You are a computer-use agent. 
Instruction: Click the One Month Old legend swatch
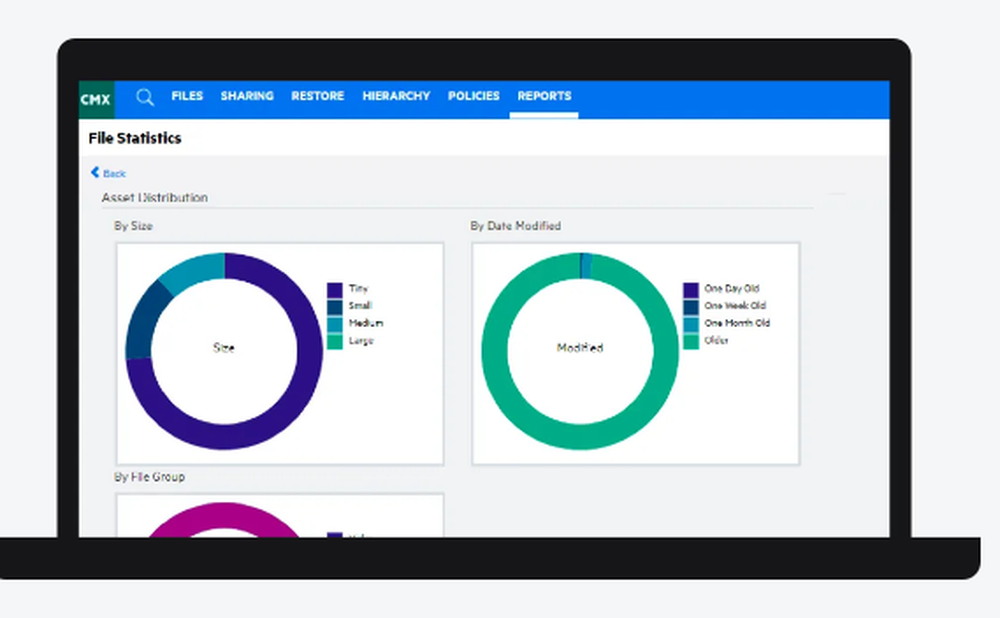(691, 324)
